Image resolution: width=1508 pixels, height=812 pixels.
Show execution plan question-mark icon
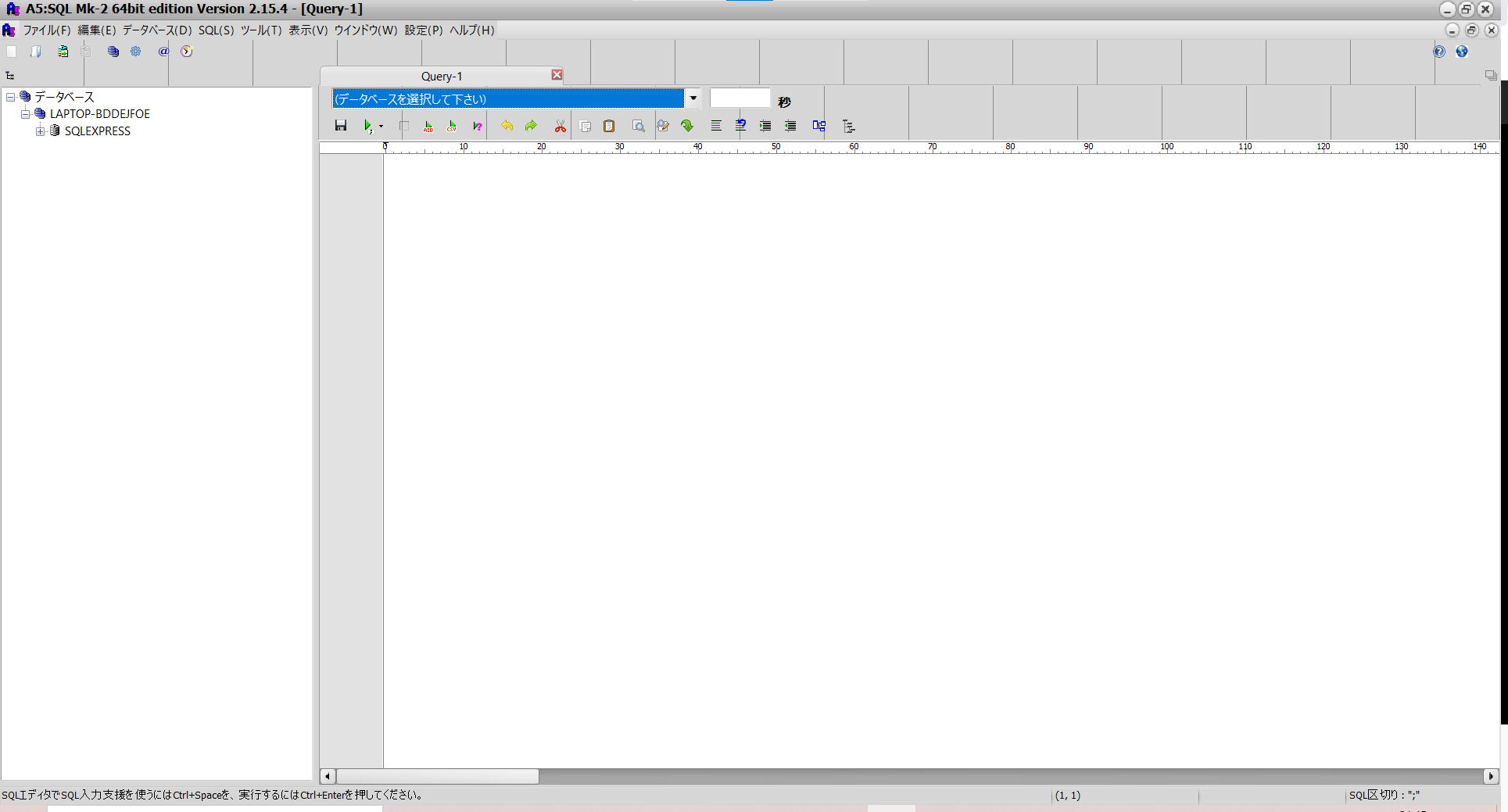coord(477,126)
